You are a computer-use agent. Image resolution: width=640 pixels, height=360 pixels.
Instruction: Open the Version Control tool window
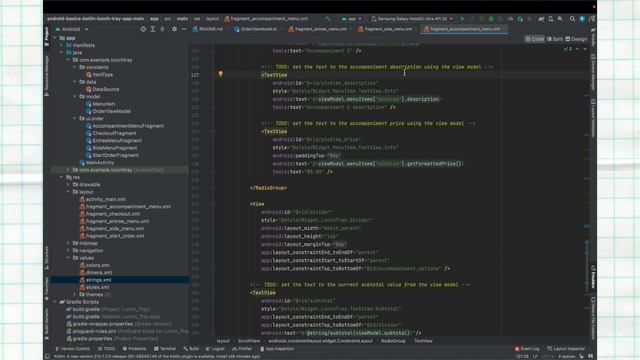click(72, 349)
